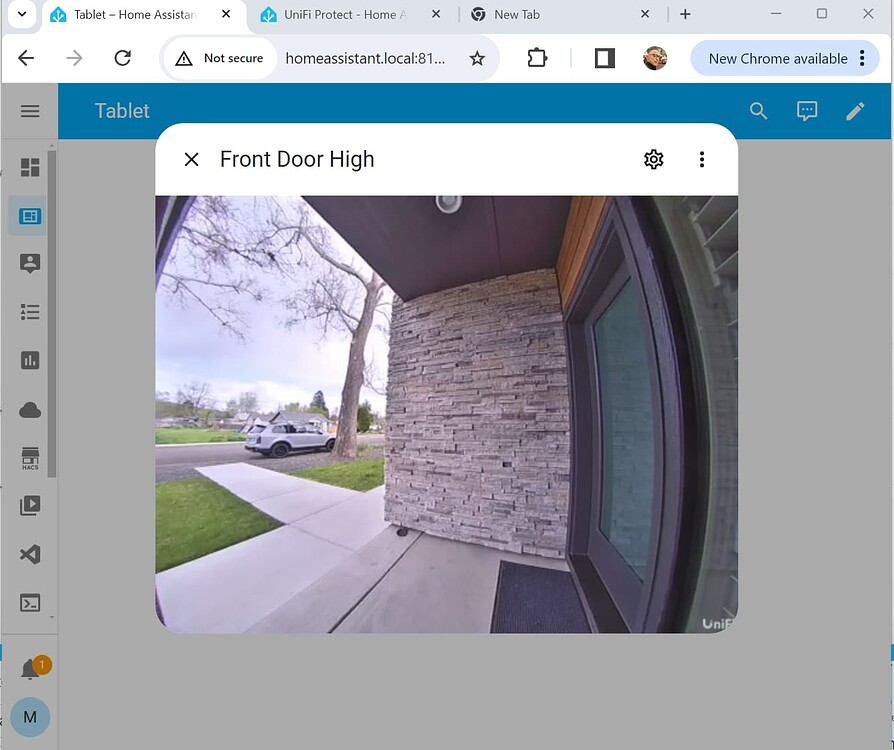View Not secure site information

tap(218, 58)
